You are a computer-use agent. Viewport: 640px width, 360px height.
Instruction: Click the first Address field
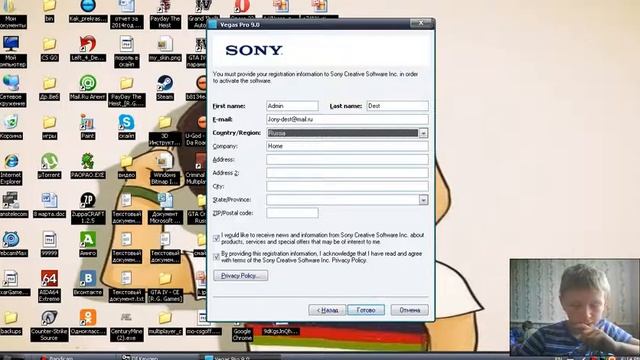347,160
